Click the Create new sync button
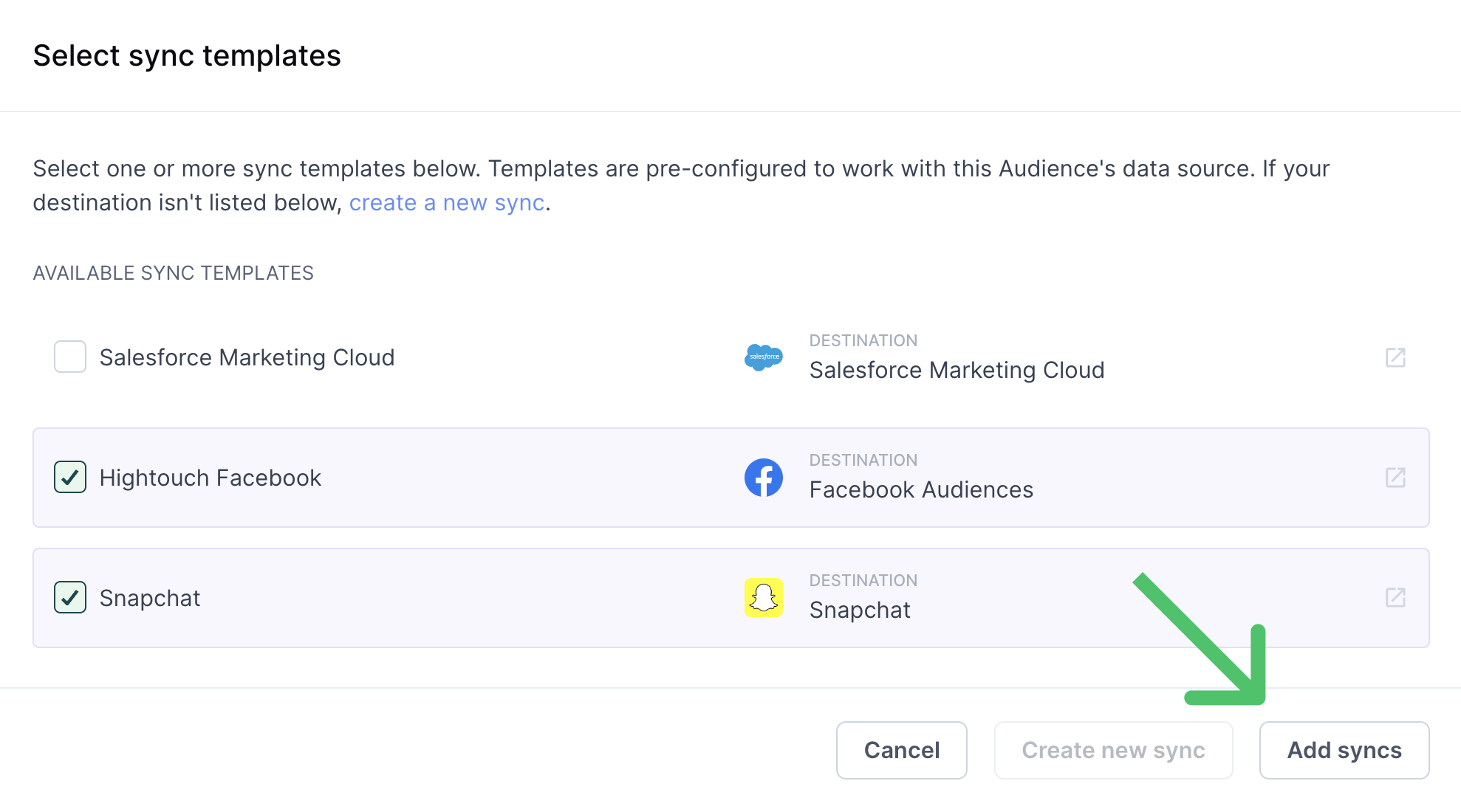The width and height of the screenshot is (1461, 812). click(x=1114, y=750)
